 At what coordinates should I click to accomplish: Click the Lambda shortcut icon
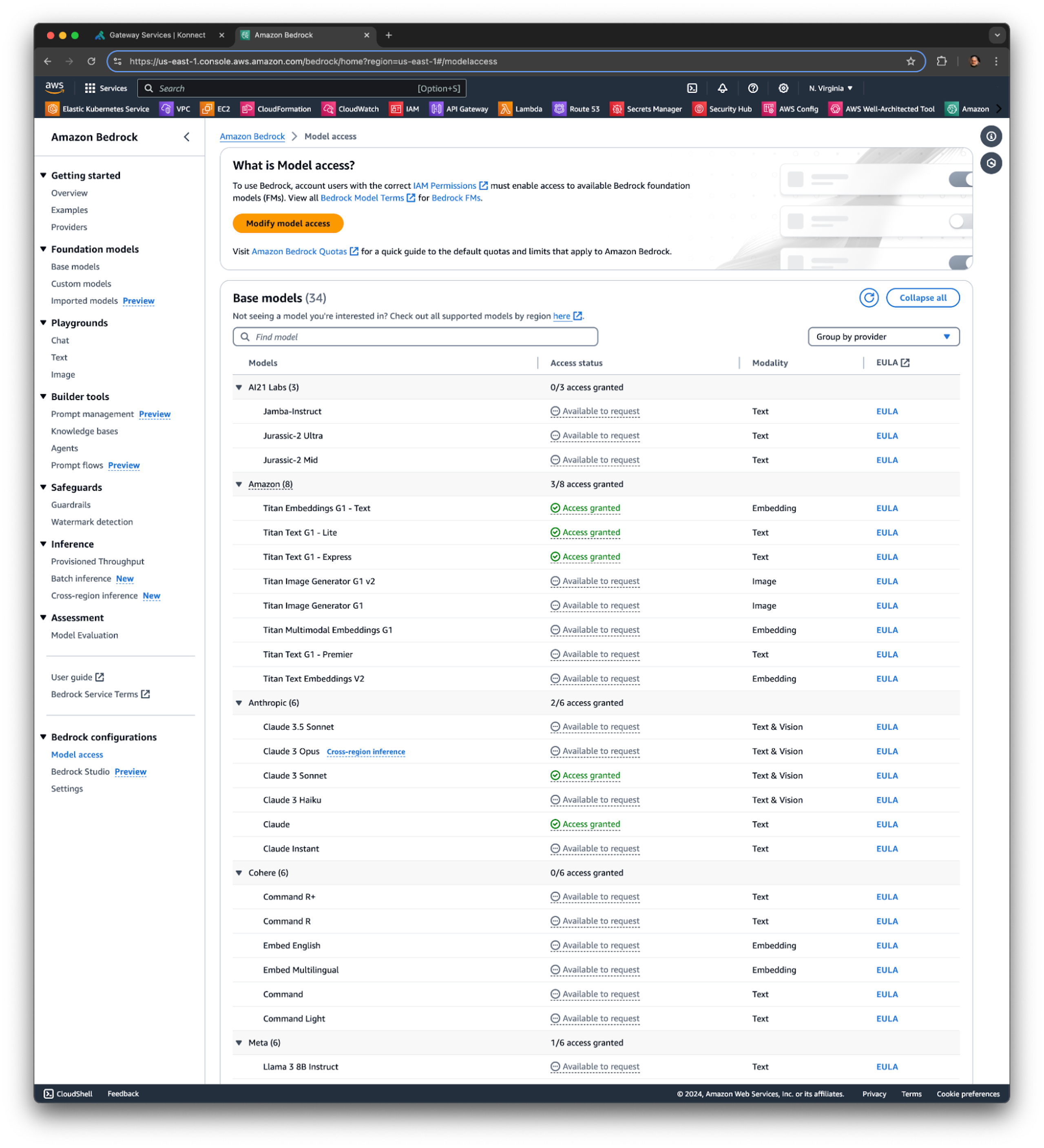[505, 109]
